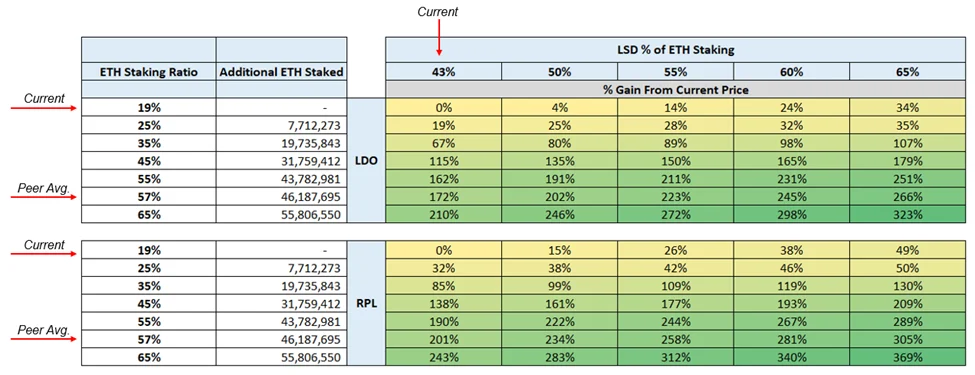975x375 pixels.
Task: Select the LDO 323% gain cell
Action: [908, 215]
